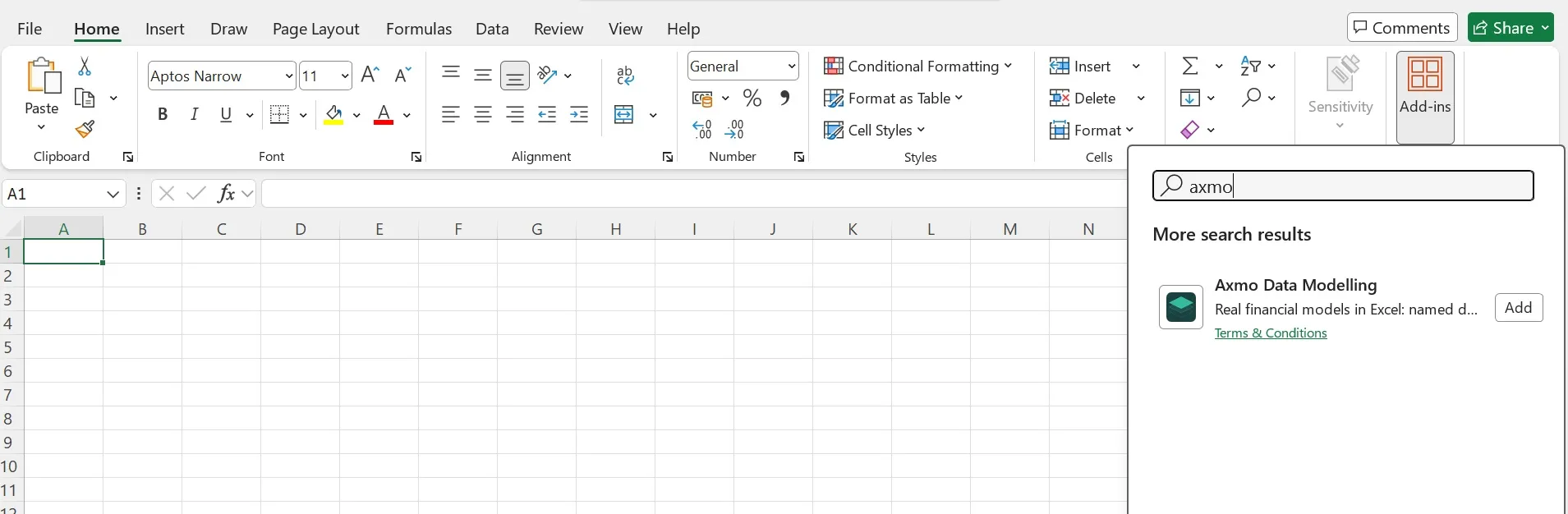The height and width of the screenshot is (514, 1568).
Task: Click the Share button
Action: [1511, 28]
